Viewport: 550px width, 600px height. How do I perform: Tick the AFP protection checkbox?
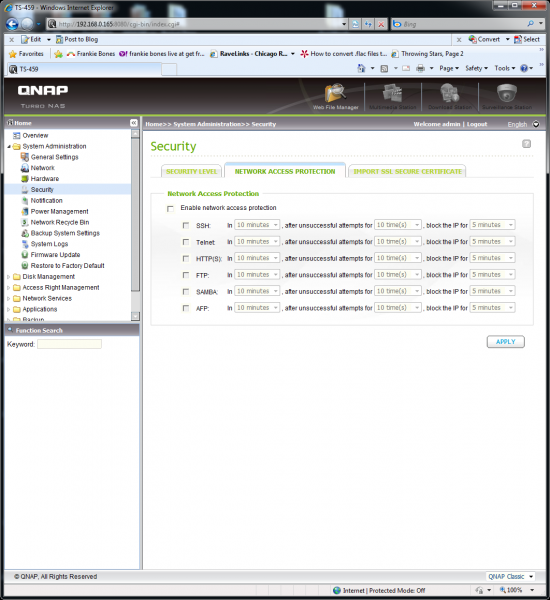click(x=186, y=308)
